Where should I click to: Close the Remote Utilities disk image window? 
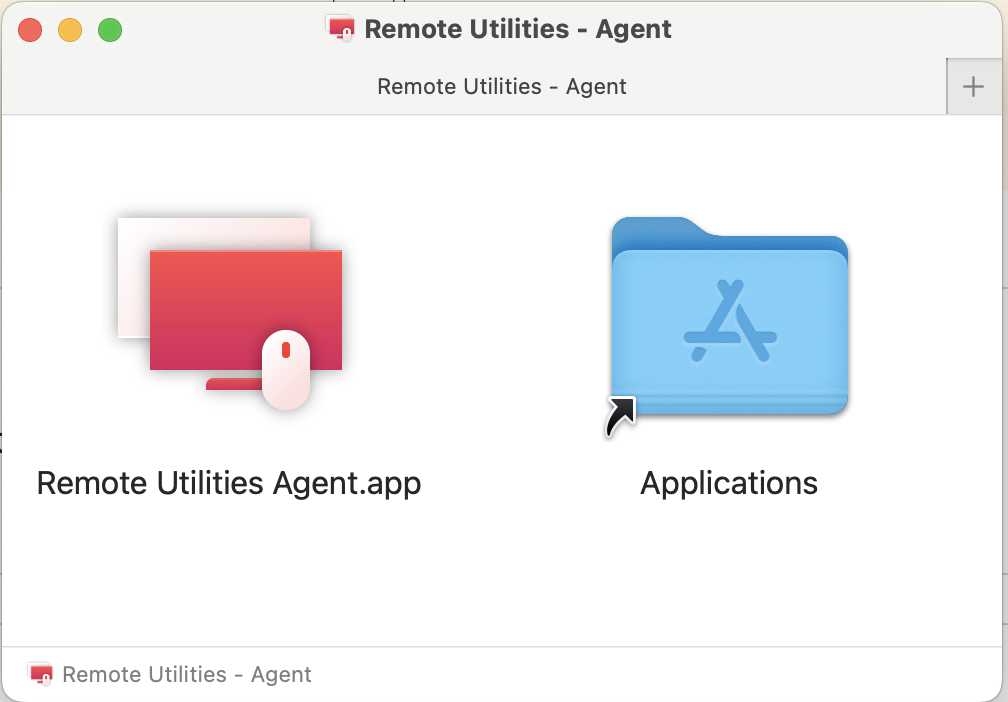tap(30, 30)
